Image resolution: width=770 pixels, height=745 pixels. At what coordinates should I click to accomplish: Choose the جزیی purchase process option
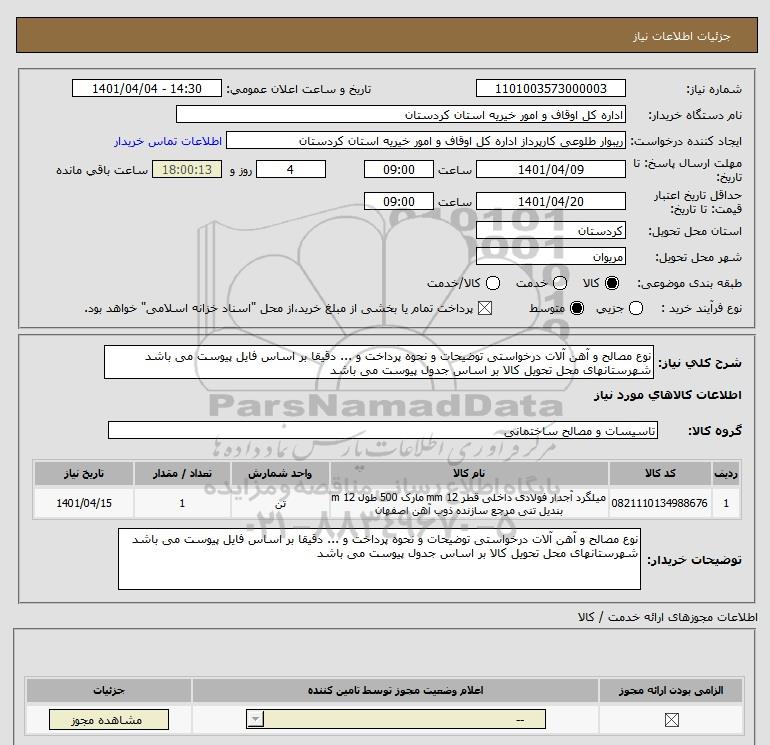[x=636, y=308]
